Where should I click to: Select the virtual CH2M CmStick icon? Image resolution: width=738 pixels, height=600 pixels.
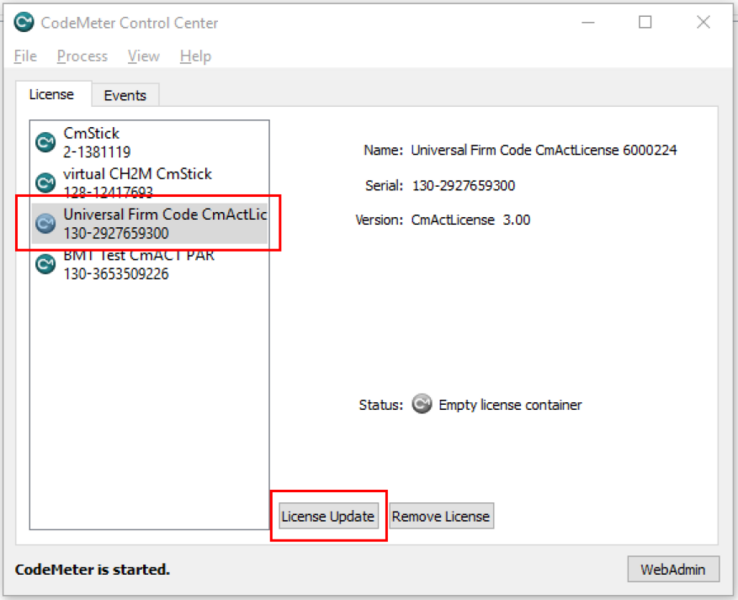click(45, 183)
